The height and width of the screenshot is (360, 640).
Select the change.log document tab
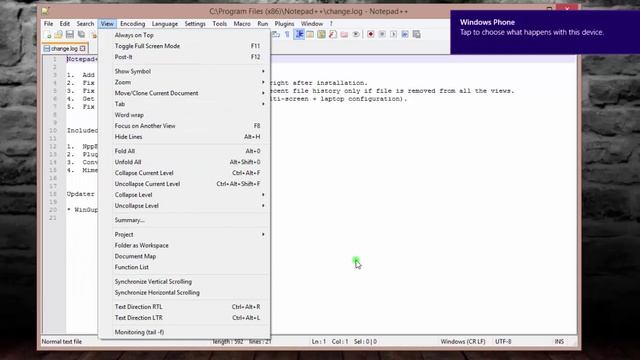(x=65, y=49)
